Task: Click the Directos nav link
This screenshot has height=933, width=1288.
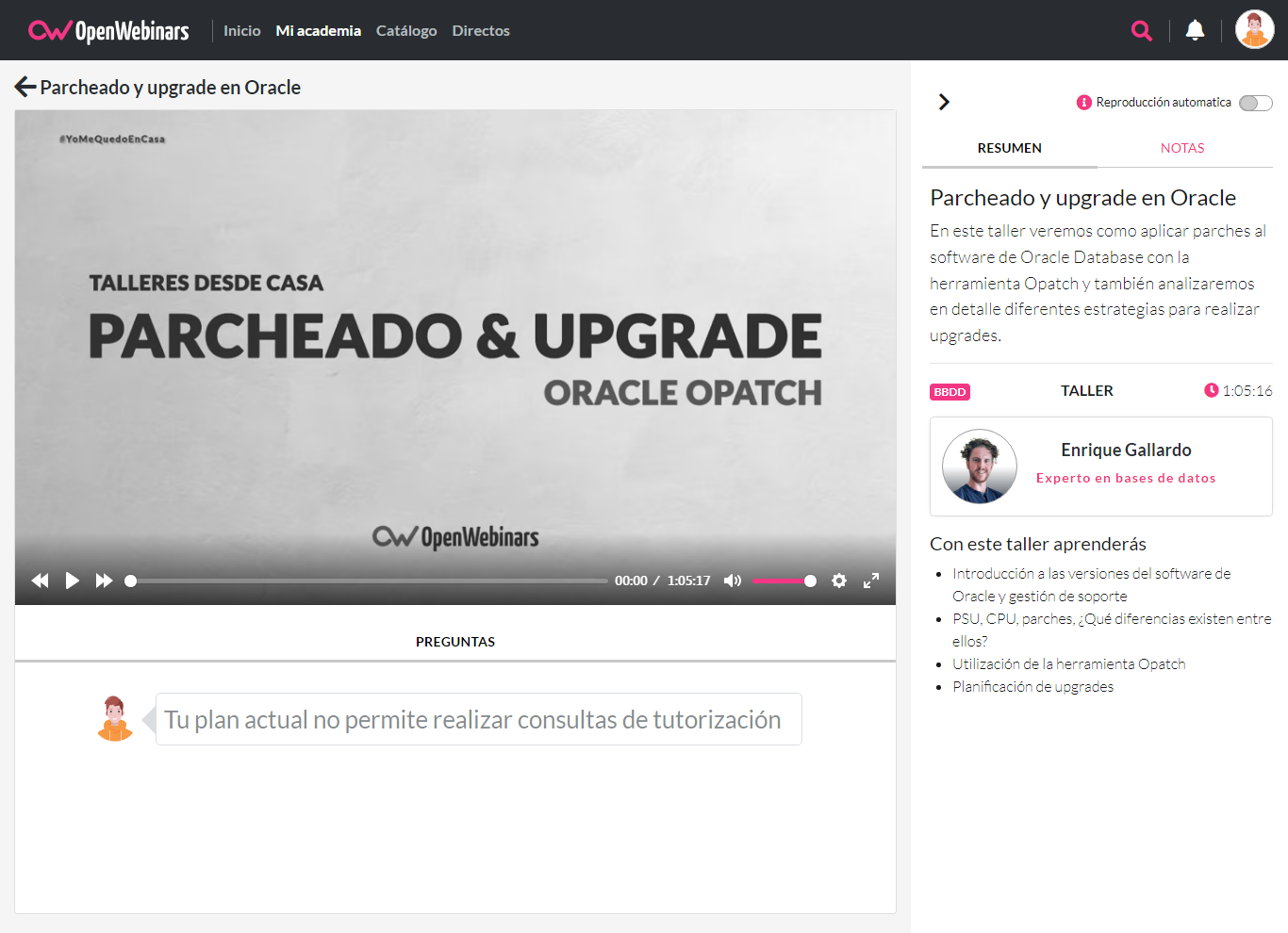Action: (x=480, y=31)
